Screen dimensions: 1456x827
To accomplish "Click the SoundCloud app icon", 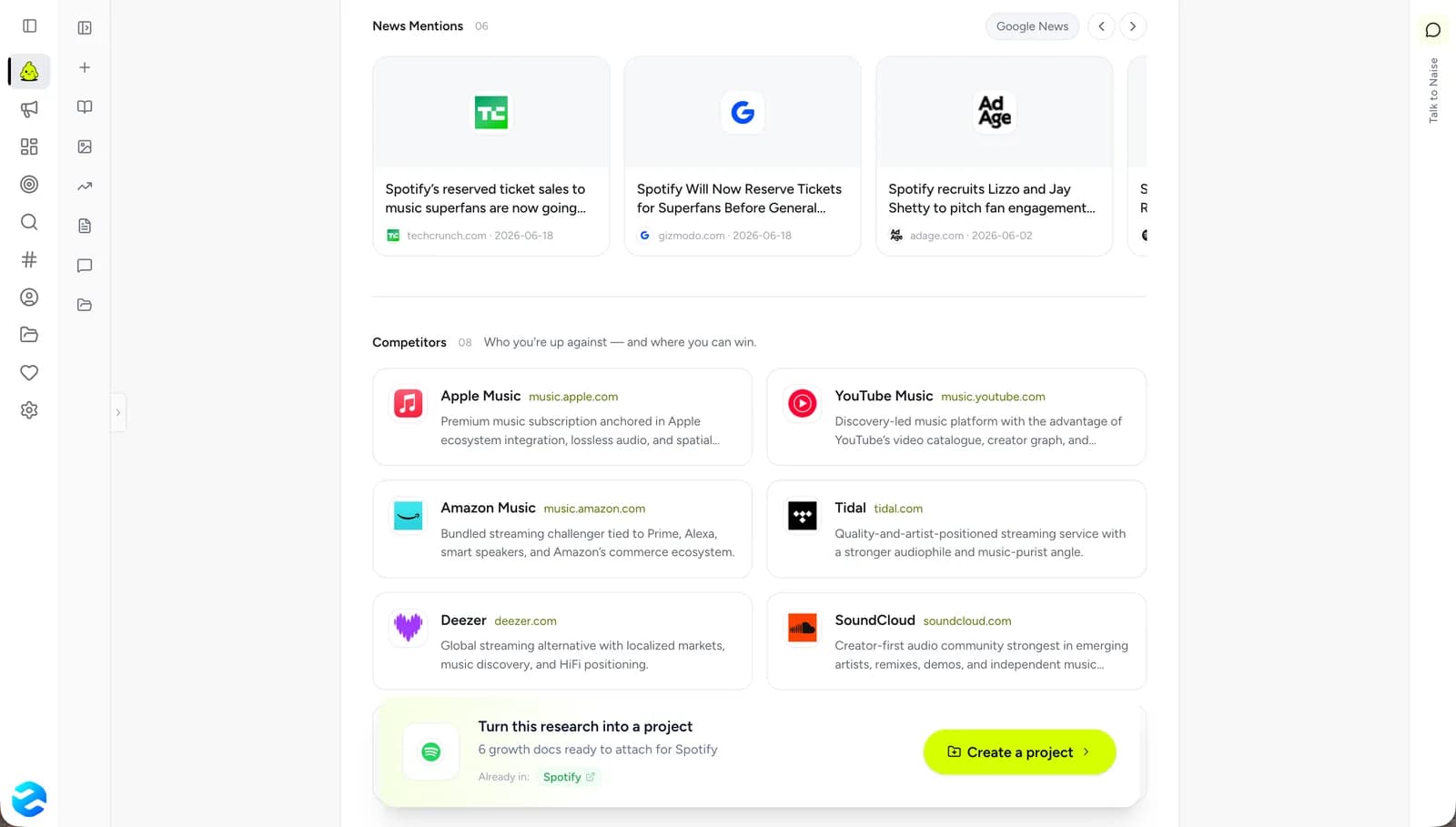I will (803, 627).
